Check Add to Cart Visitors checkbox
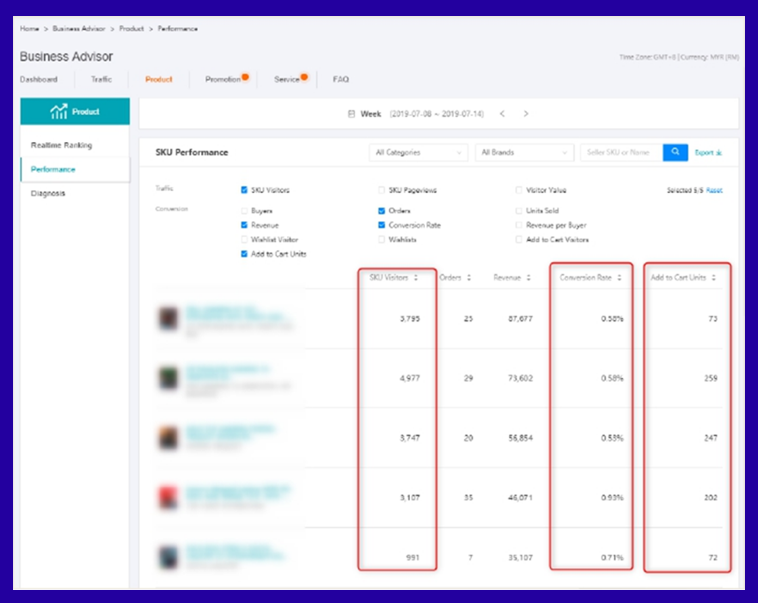 tap(519, 239)
